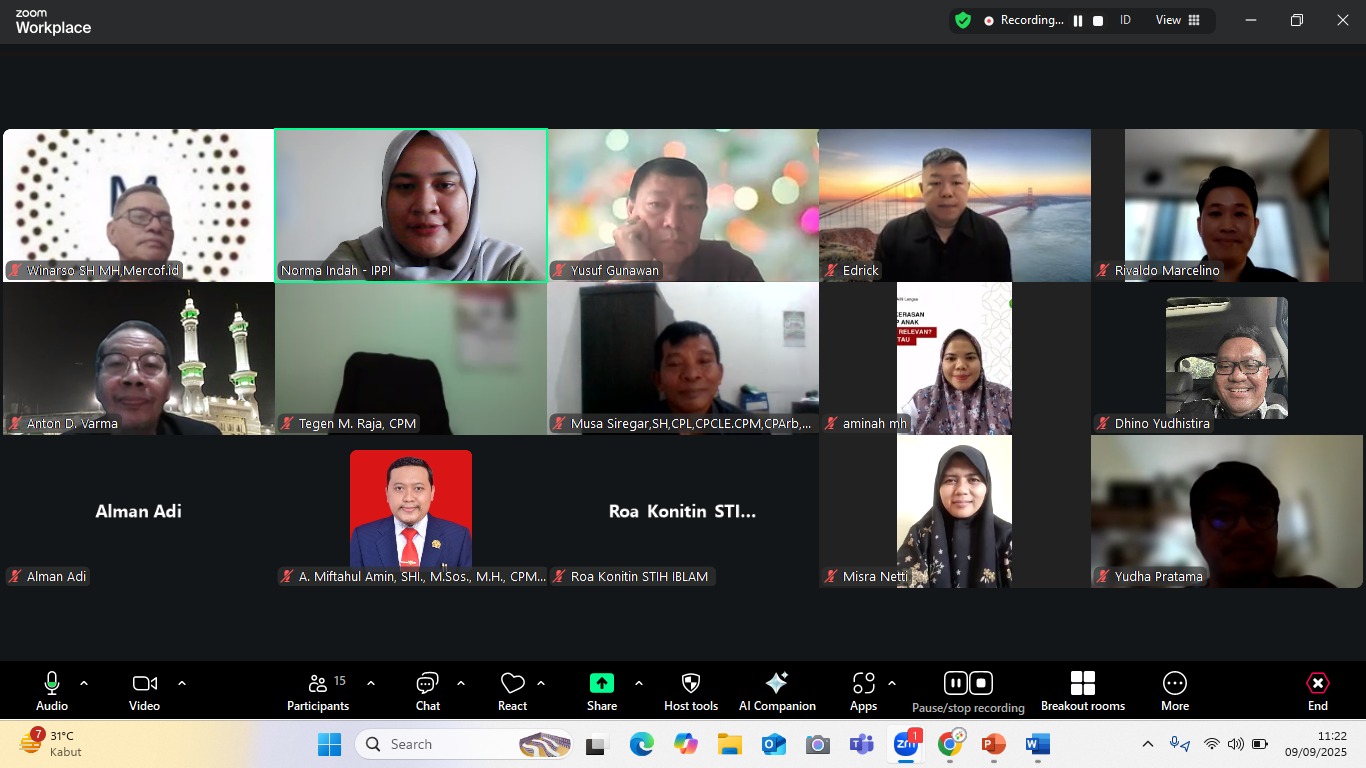Expand the Share options arrow
The height and width of the screenshot is (768, 1366).
(639, 683)
